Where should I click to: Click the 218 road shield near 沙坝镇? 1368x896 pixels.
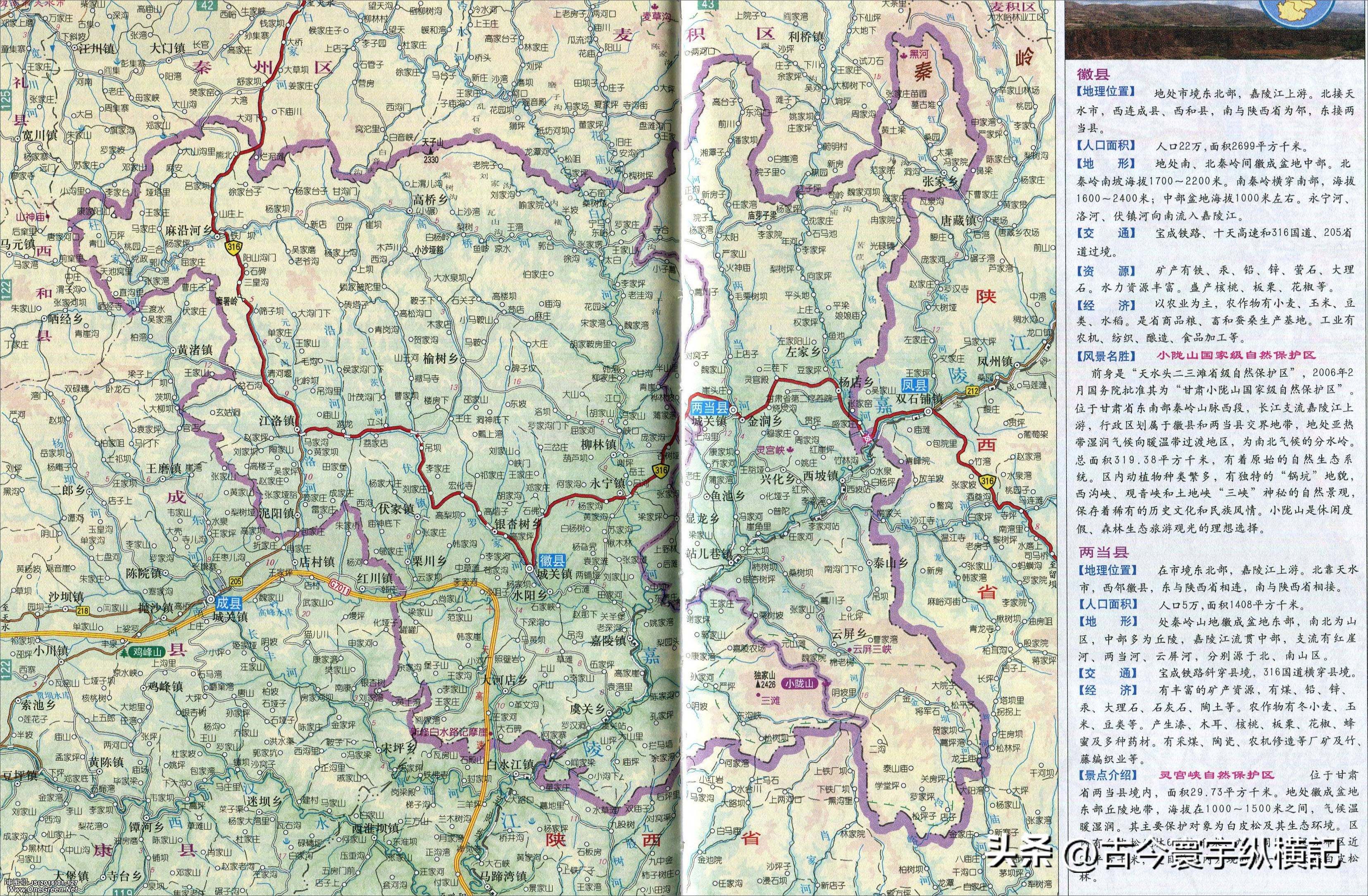point(83,611)
